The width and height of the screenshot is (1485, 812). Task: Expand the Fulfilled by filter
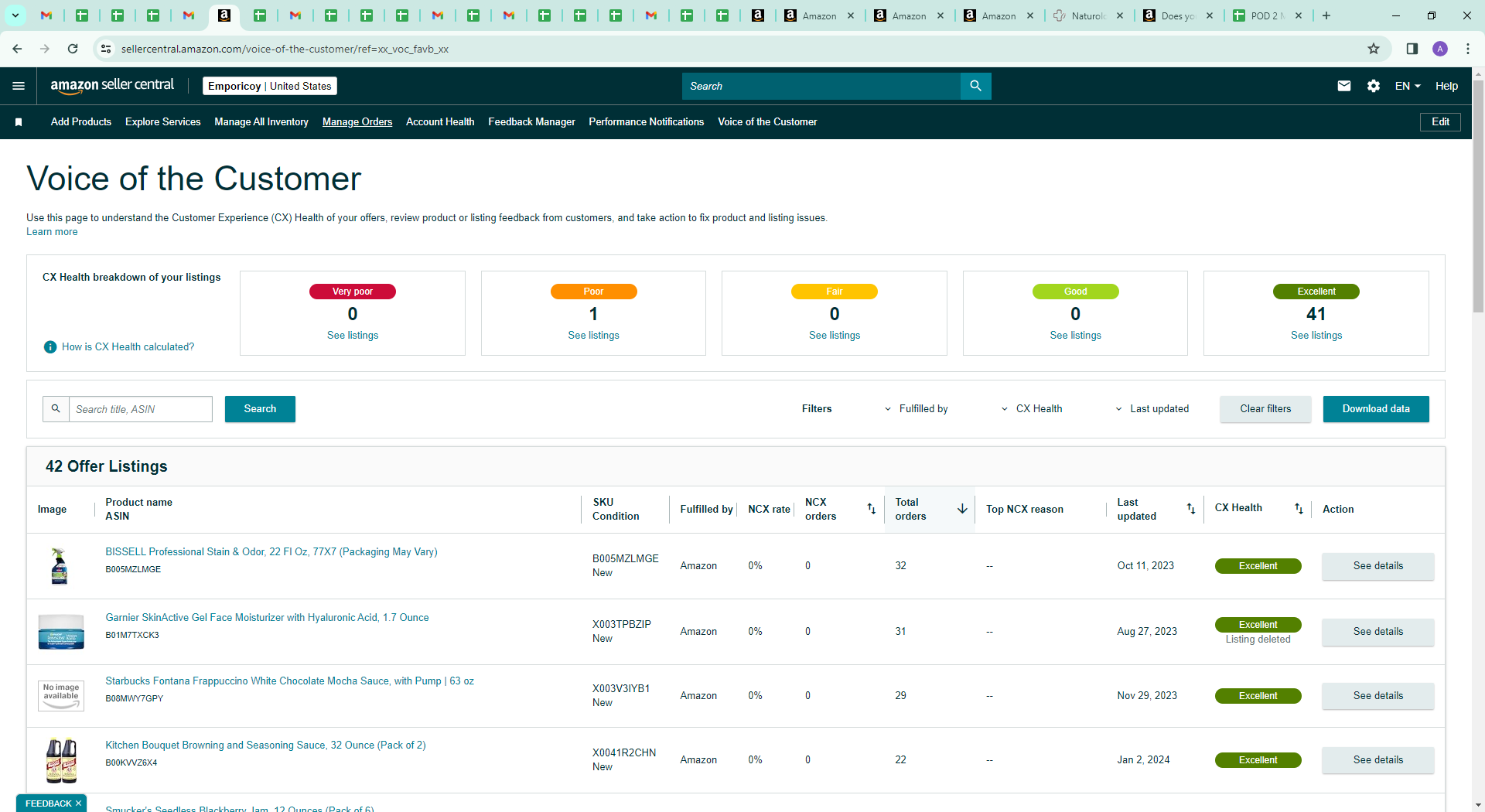(x=917, y=409)
